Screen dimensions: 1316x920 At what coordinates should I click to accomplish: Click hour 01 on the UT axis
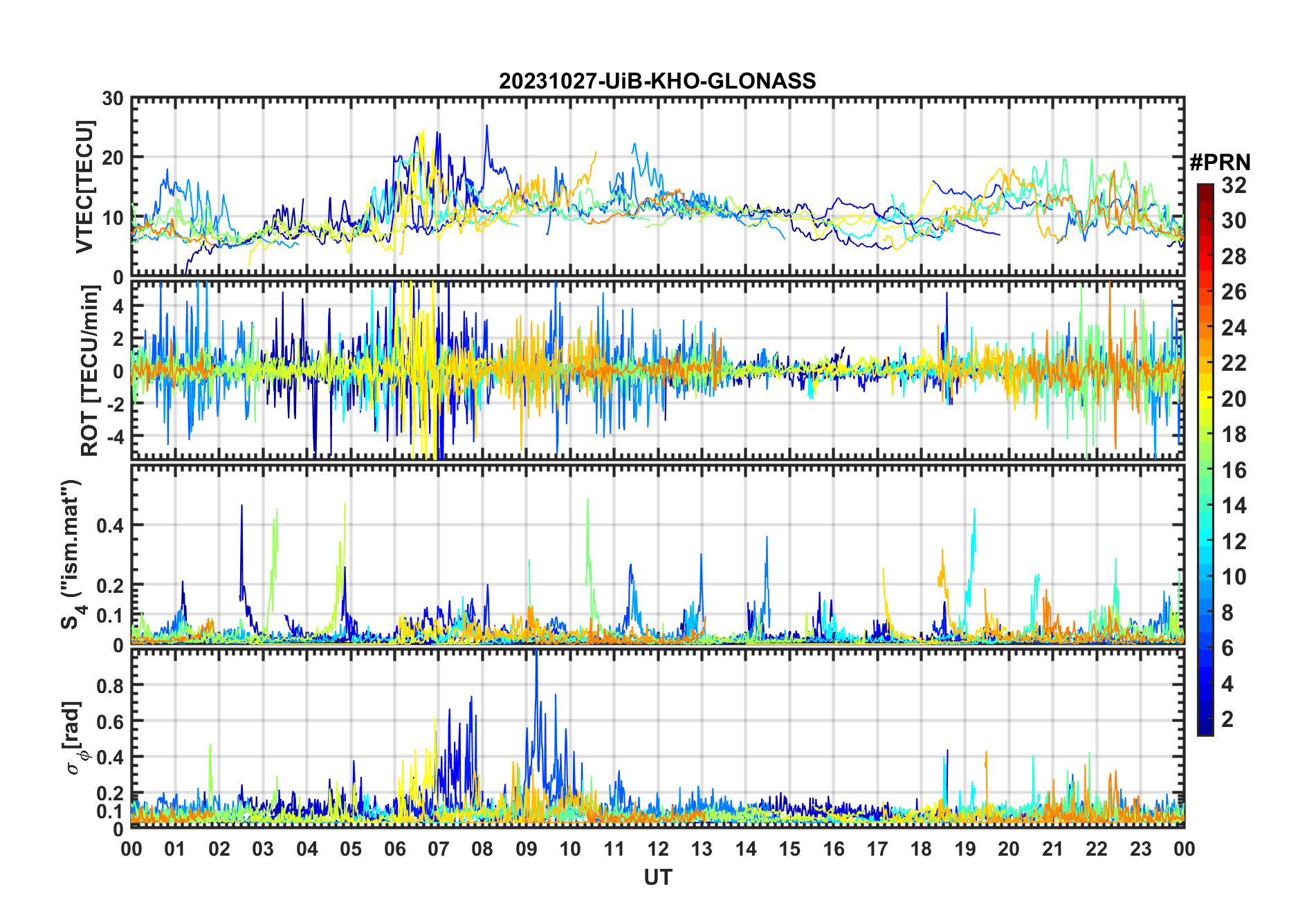(175, 849)
